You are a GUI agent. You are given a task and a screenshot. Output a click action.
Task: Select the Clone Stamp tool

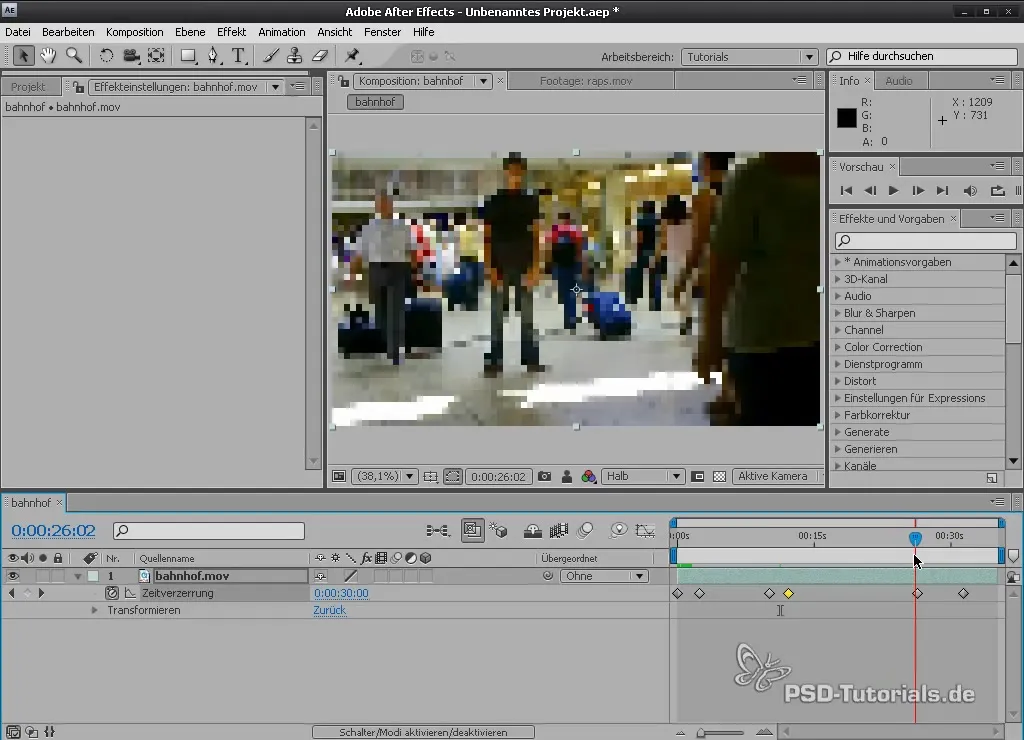(295, 56)
